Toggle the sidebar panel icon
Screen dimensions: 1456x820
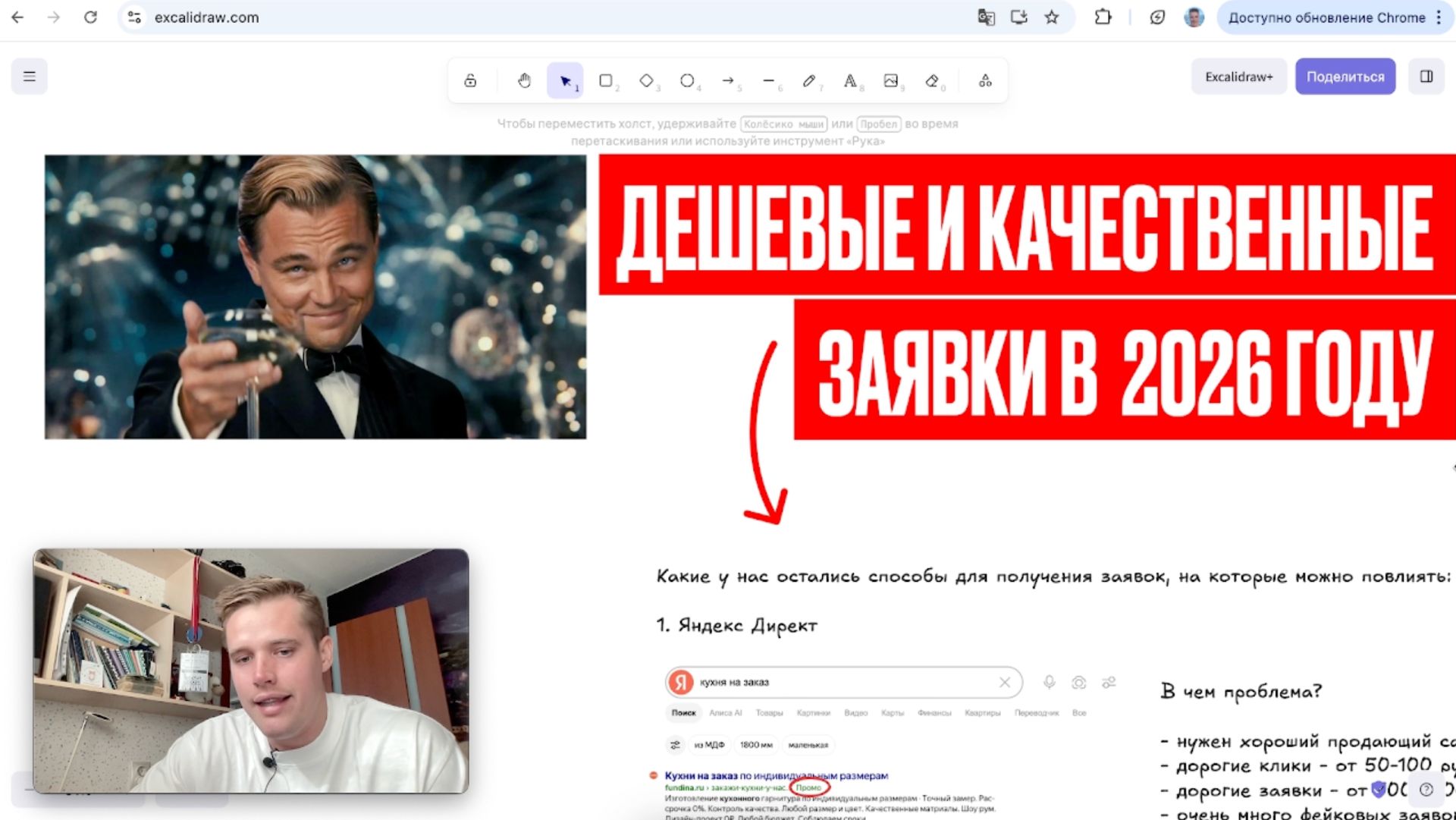click(1426, 77)
